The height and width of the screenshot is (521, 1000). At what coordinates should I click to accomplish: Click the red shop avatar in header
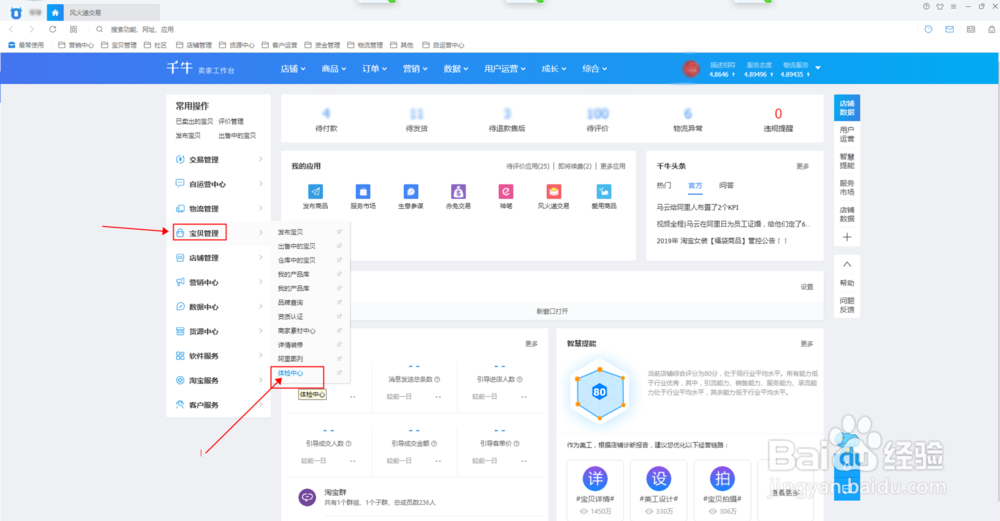point(691,68)
